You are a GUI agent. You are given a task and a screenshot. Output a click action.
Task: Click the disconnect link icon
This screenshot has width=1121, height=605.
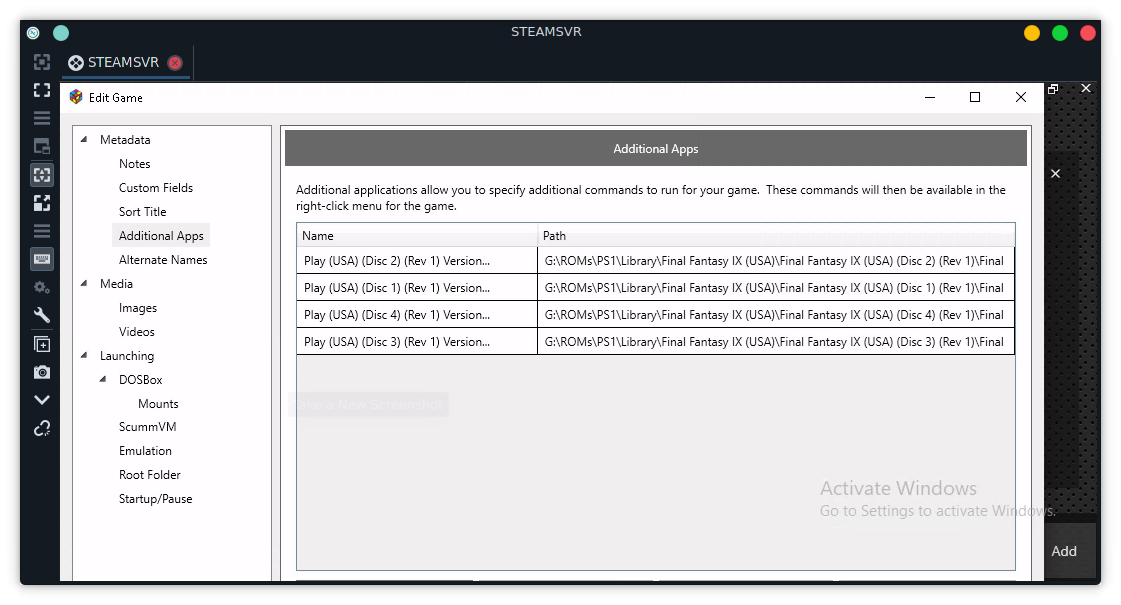point(42,428)
